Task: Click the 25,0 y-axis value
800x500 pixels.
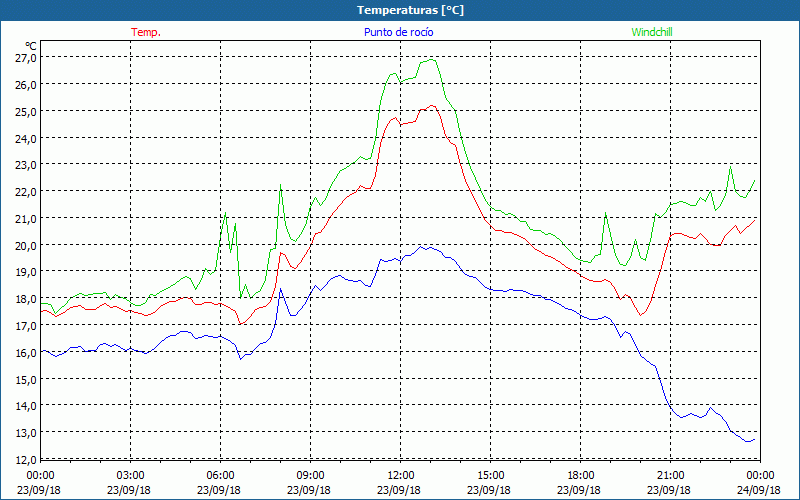Action: click(x=26, y=111)
